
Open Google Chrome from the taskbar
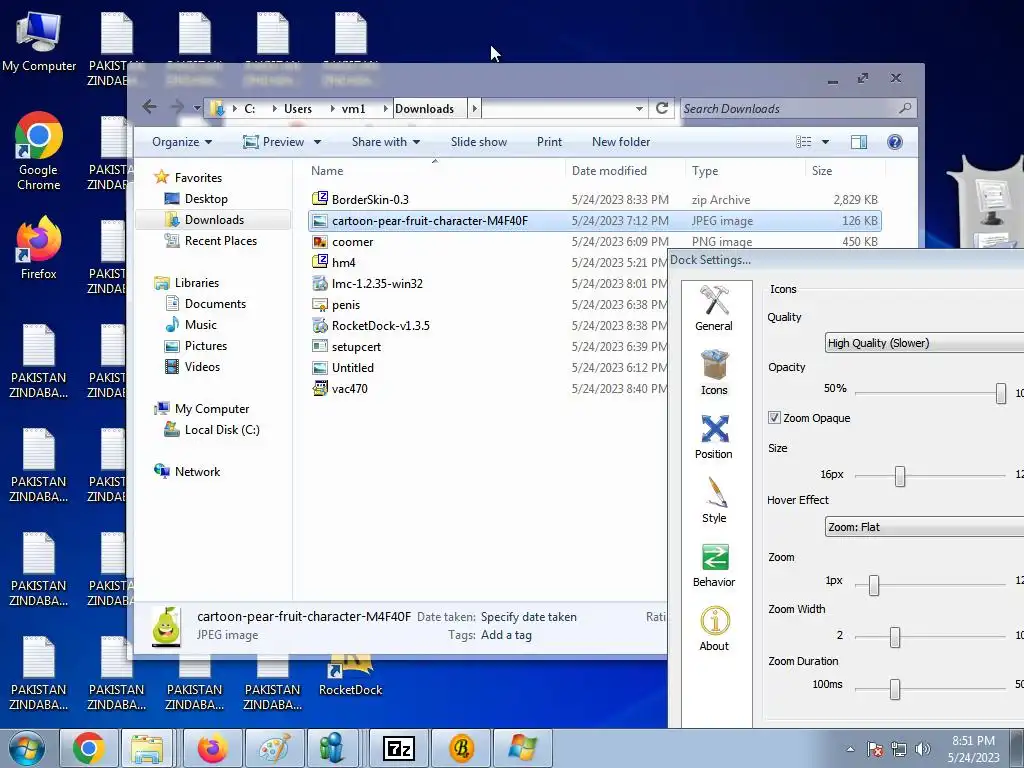[x=88, y=748]
